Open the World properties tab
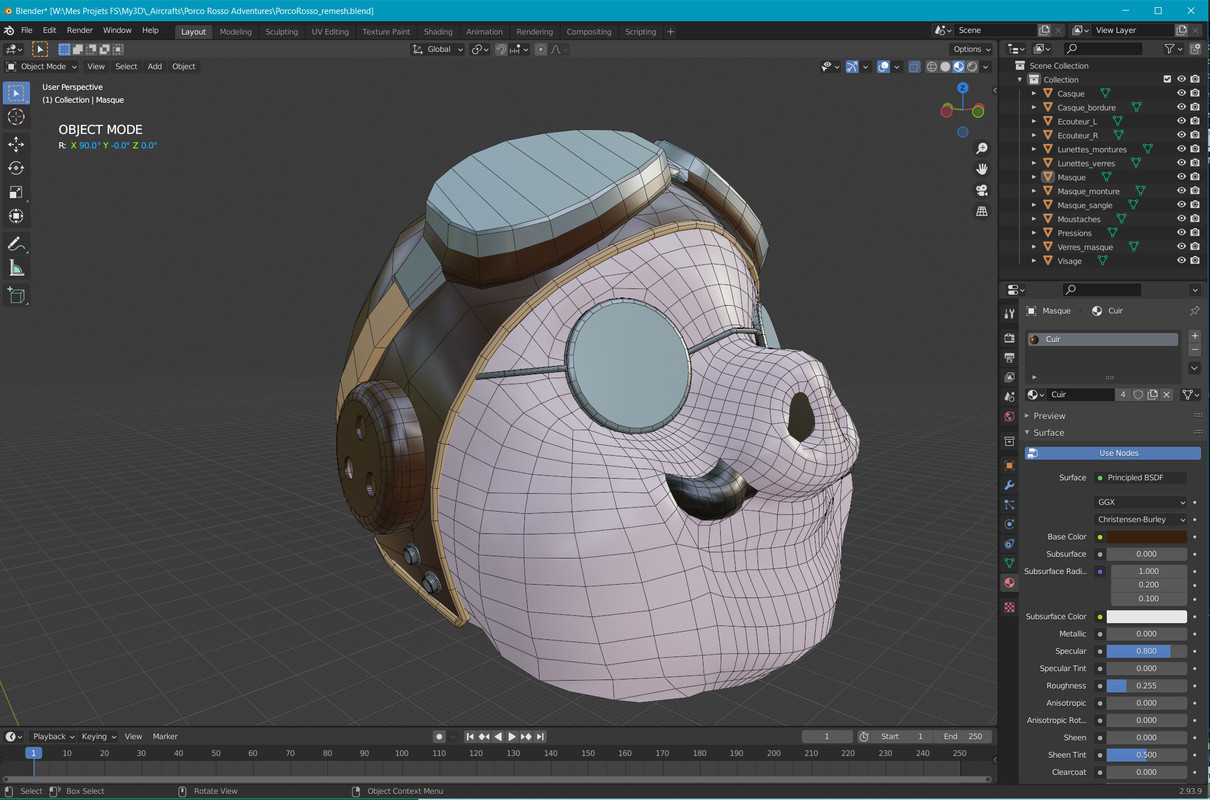This screenshot has height=800, width=1210. click(1009, 417)
